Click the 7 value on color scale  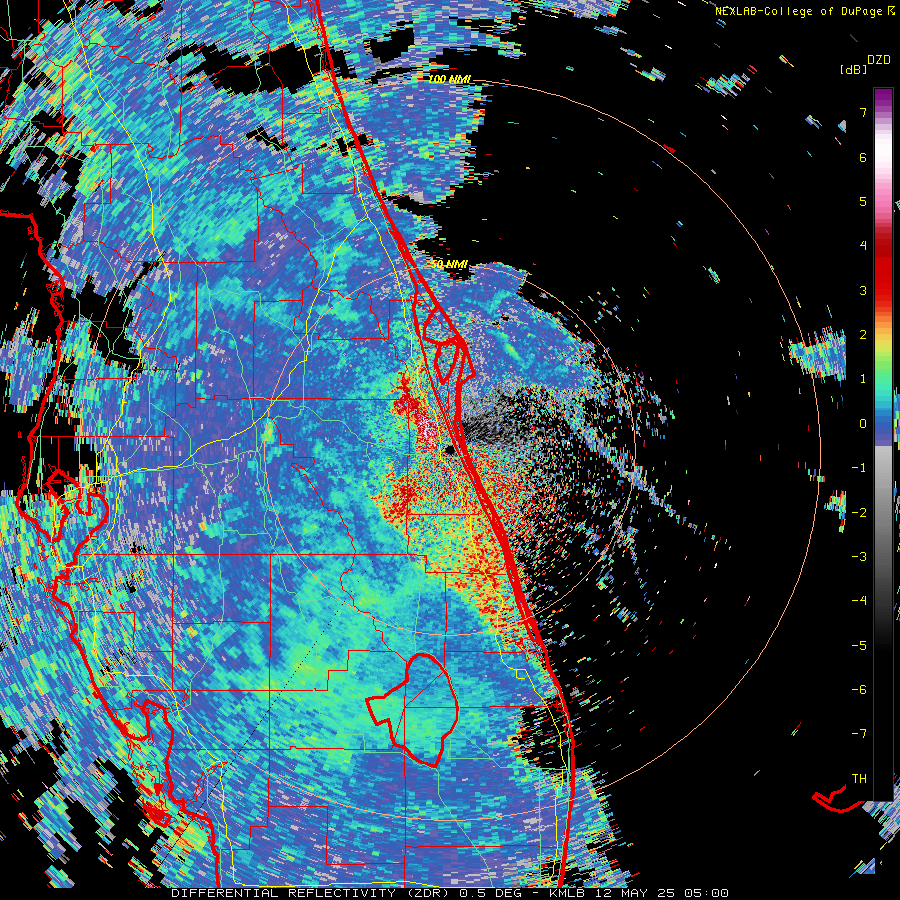coord(863,112)
